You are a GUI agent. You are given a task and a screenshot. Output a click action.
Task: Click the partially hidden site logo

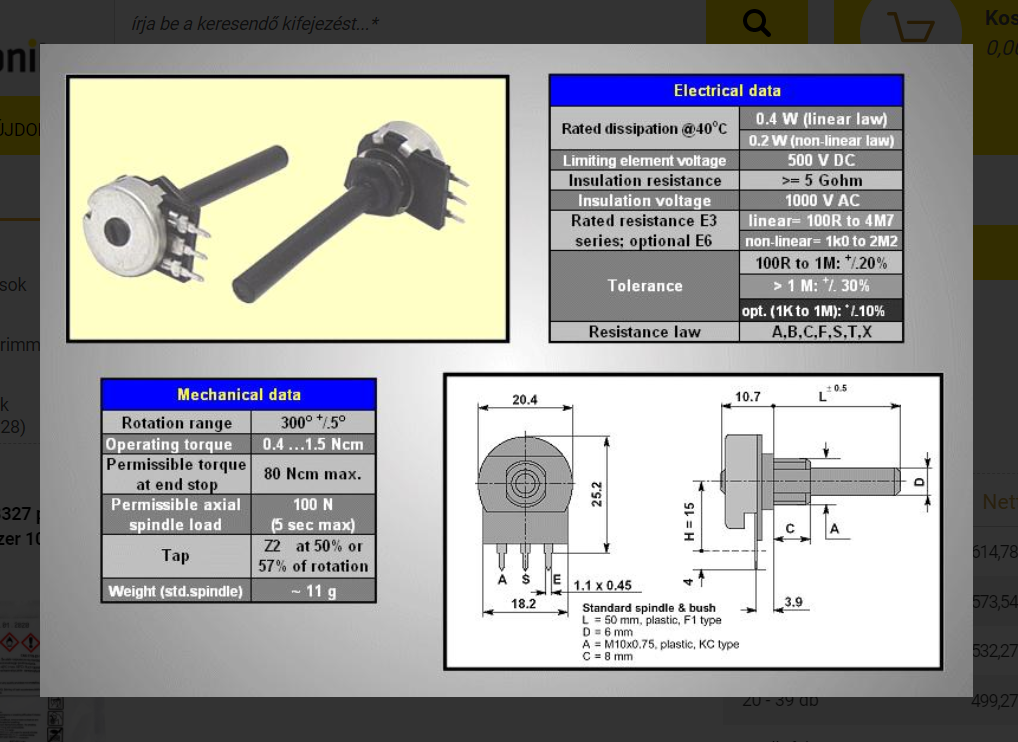(x=18, y=60)
